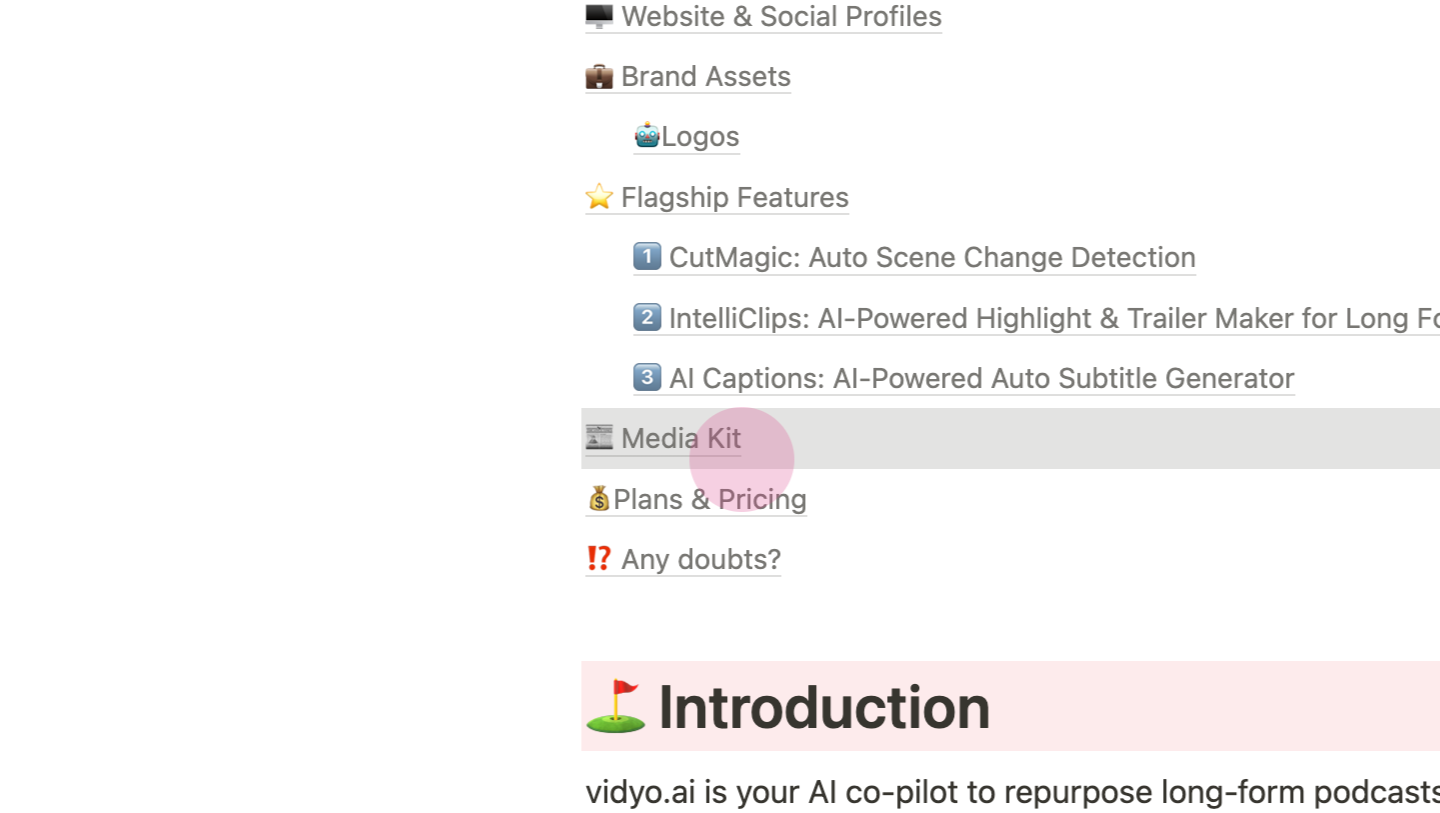
Task: Click the red exclamation-question mark emoji
Action: coord(599,558)
